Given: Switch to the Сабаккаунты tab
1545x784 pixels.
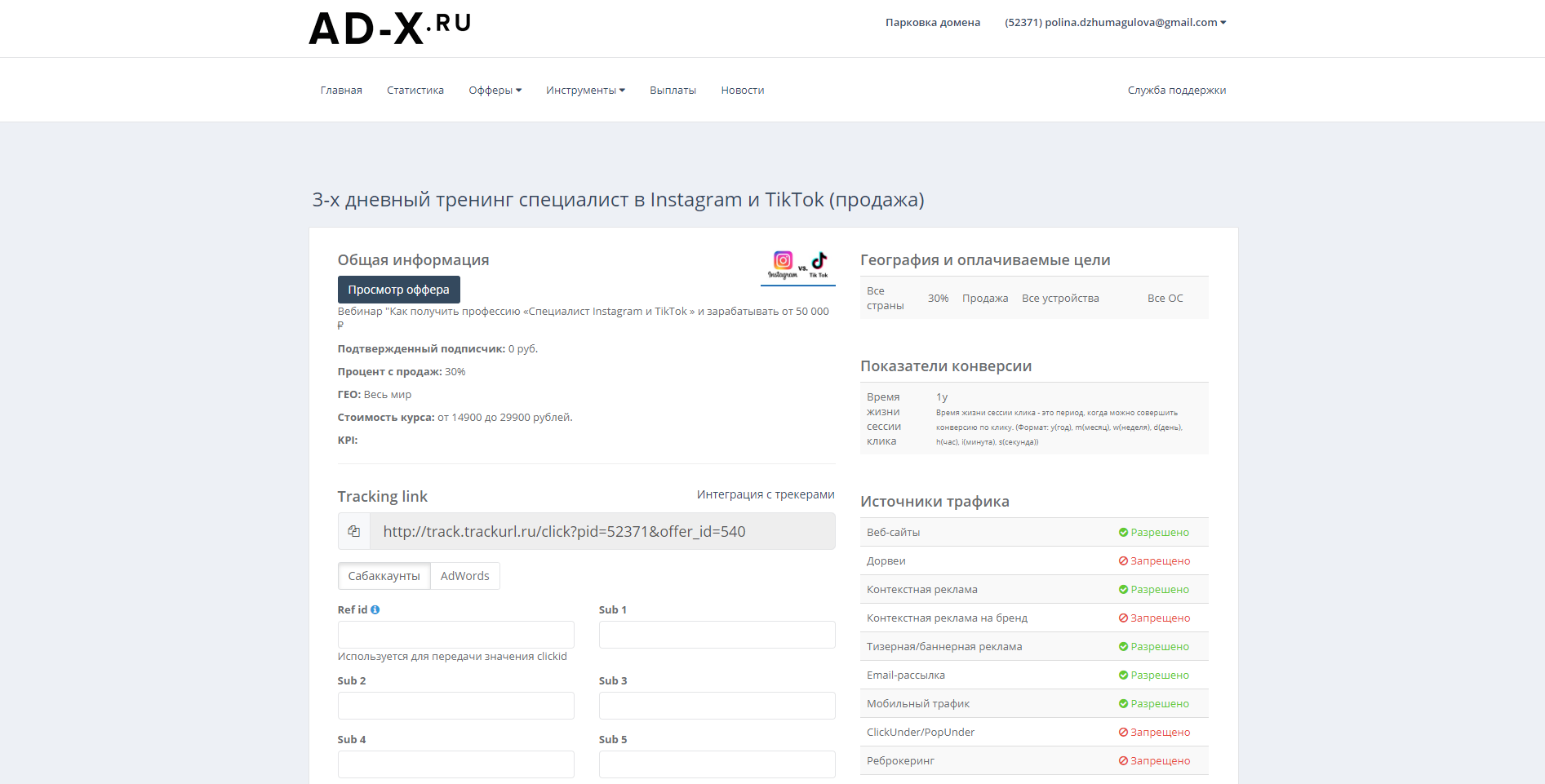Looking at the screenshot, I should [384, 576].
